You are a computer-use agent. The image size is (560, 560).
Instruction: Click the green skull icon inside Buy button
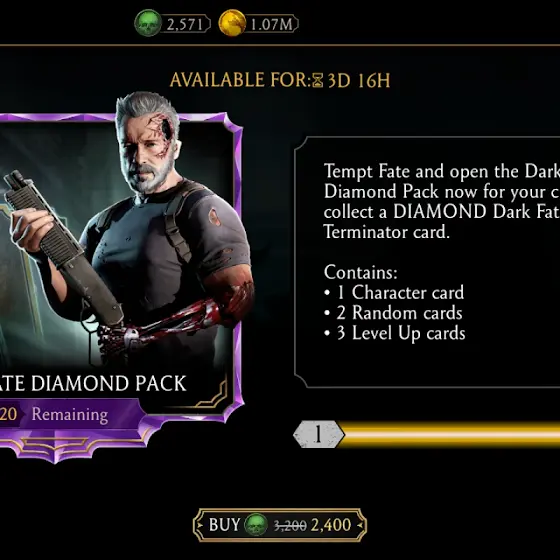point(256,525)
